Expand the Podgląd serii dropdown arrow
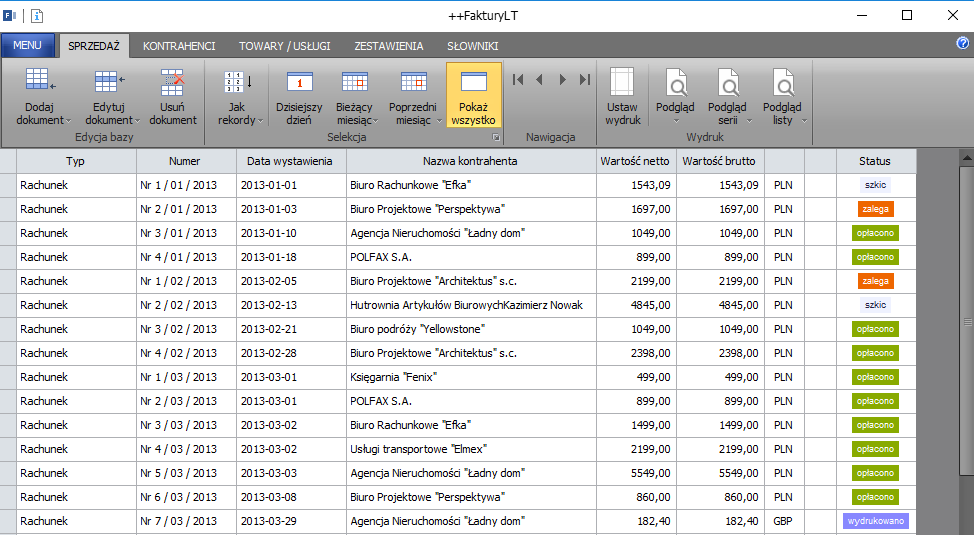The image size is (974, 535). point(749,121)
